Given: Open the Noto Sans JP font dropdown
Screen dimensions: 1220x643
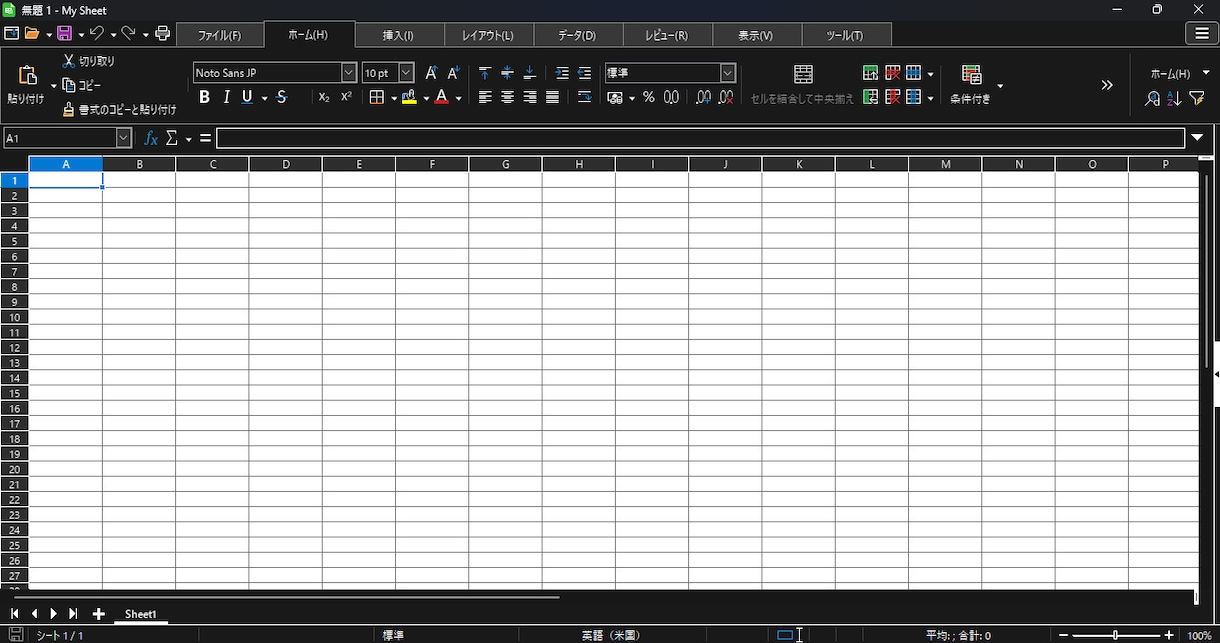Looking at the screenshot, I should click(x=349, y=73).
